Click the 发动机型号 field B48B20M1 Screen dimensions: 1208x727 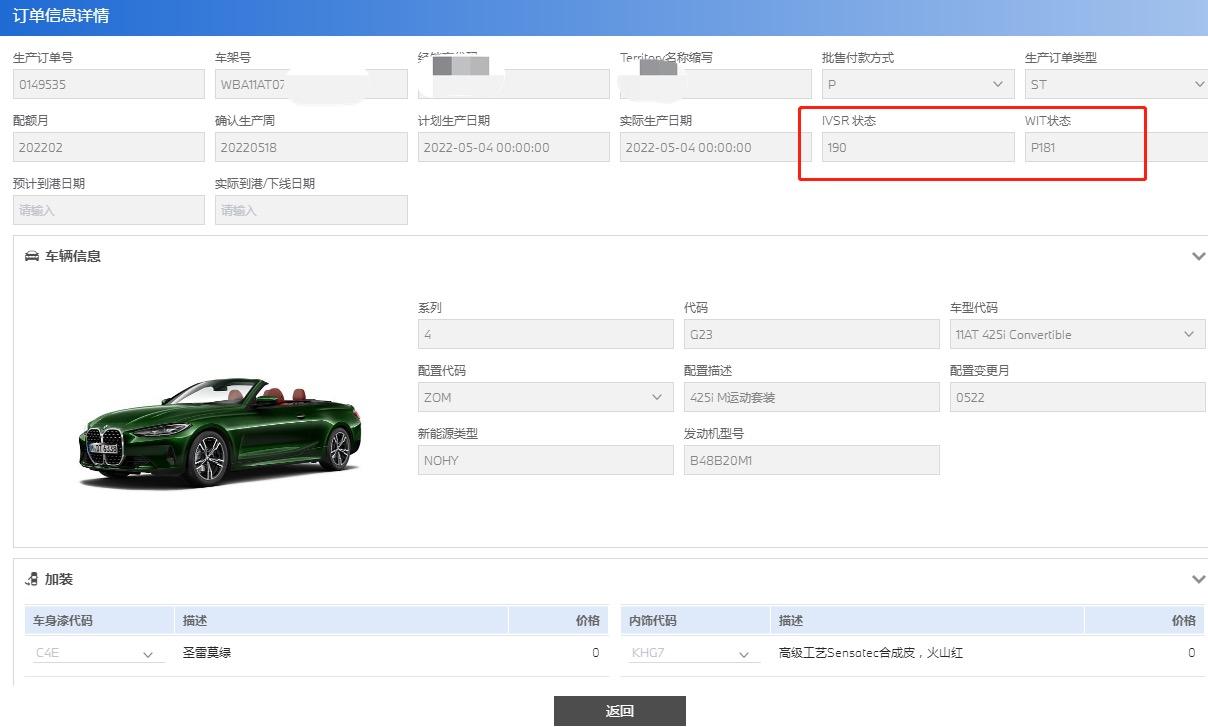point(811,460)
